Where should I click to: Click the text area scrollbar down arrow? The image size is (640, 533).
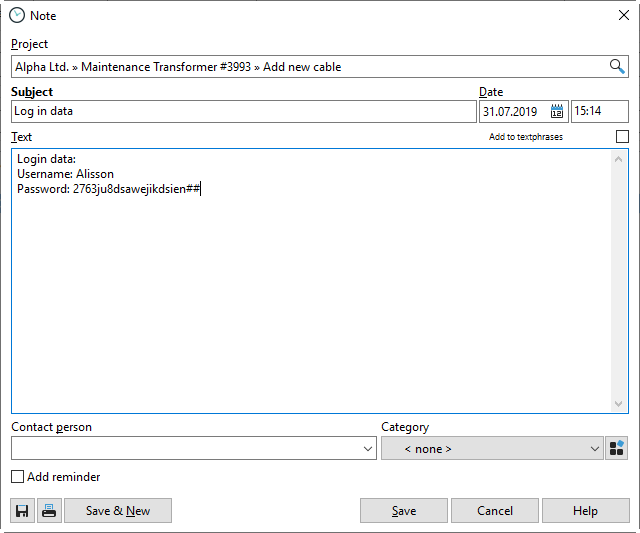click(618, 403)
